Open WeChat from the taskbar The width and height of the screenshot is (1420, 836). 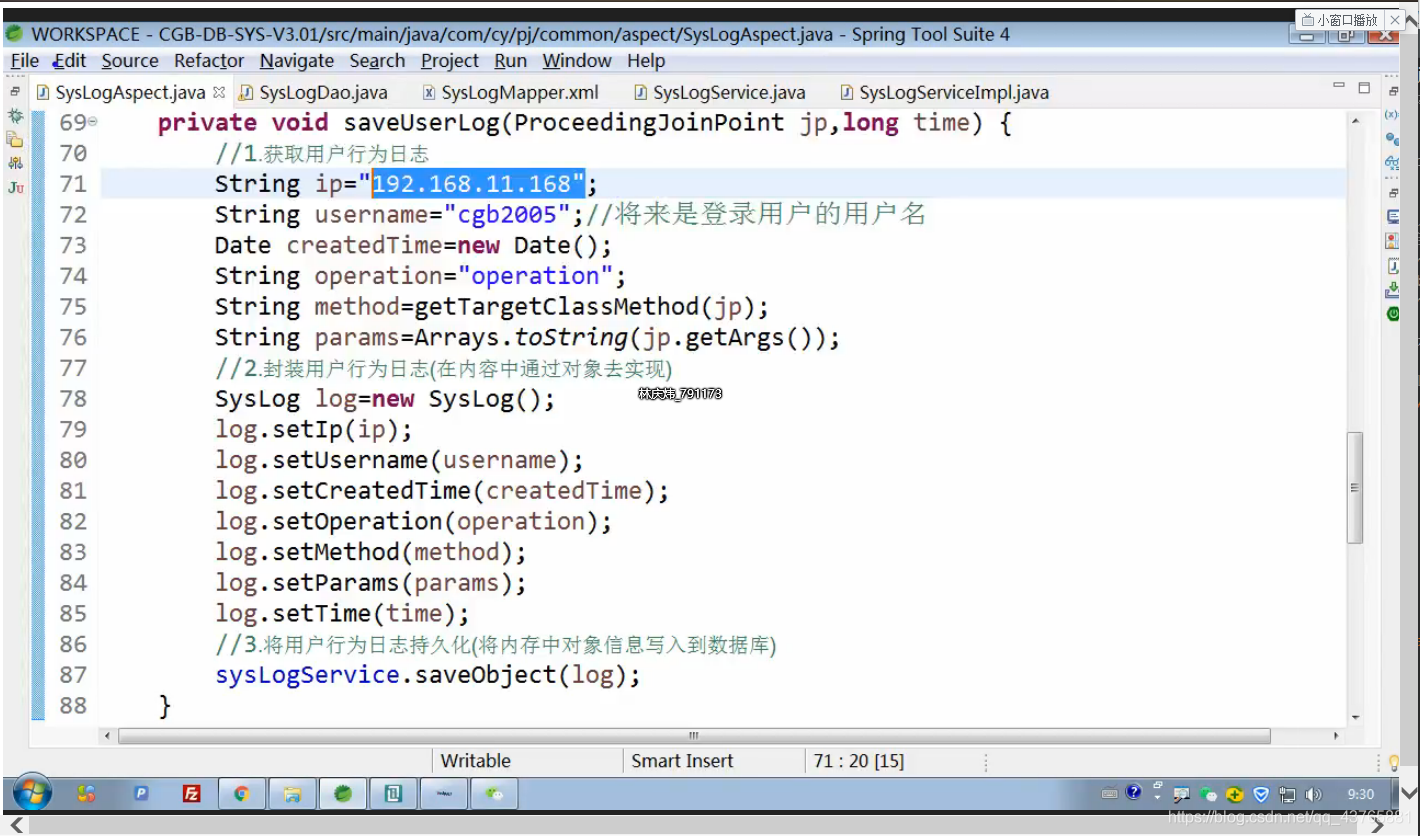pyautogui.click(x=495, y=794)
